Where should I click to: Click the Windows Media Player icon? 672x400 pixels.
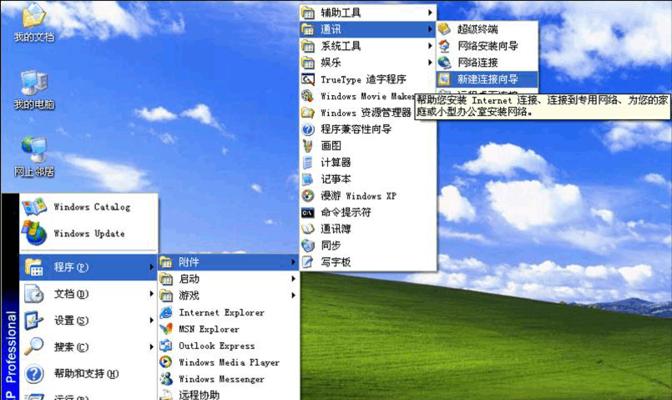tap(166, 362)
